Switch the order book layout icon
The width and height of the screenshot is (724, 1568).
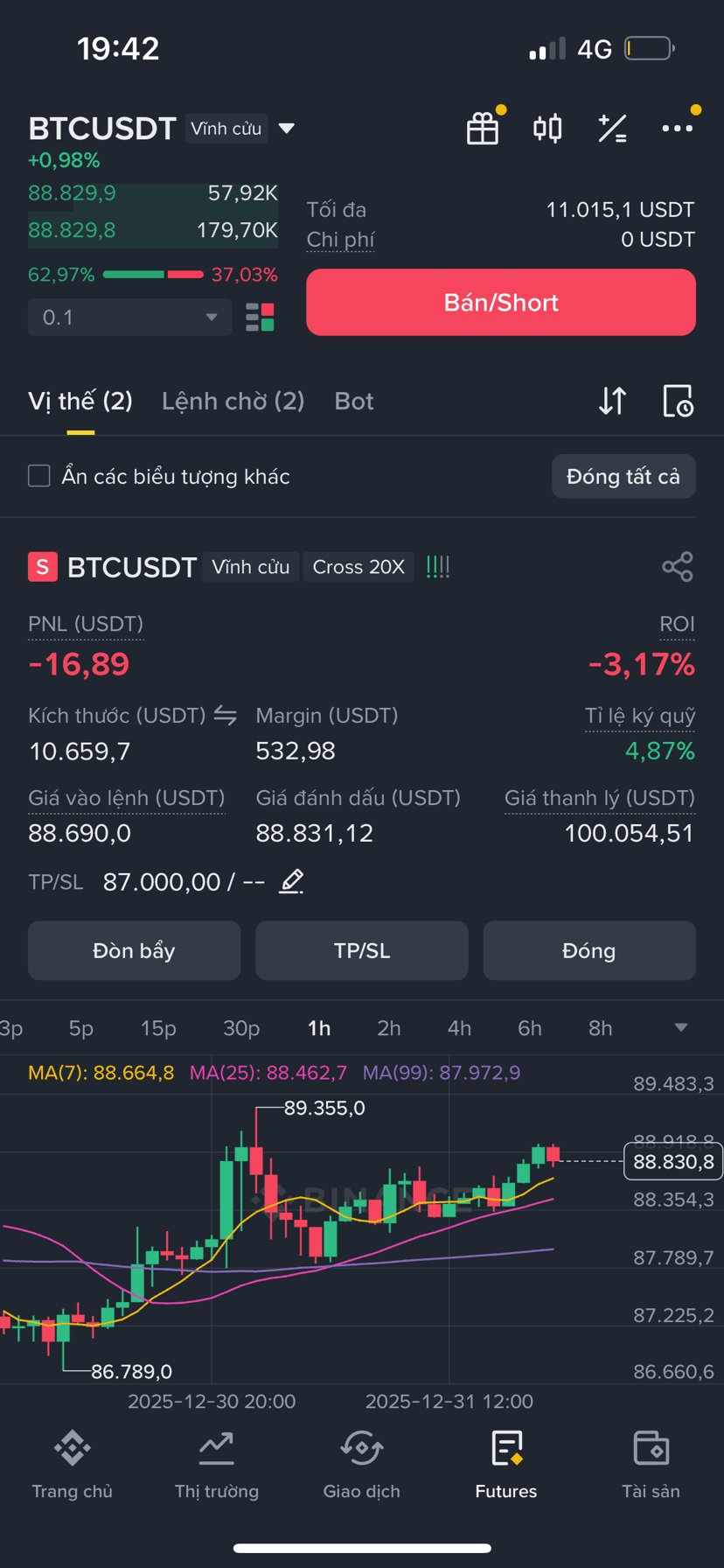pyautogui.click(x=260, y=317)
